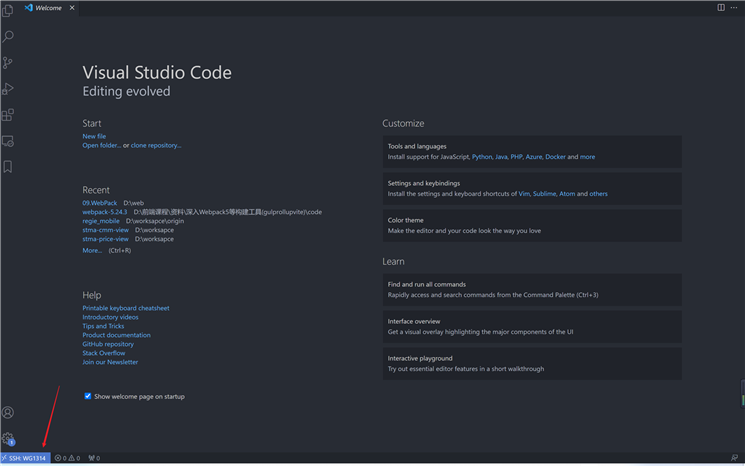745x466 pixels.
Task: Open Introductory videos link
Action: pyautogui.click(x=110, y=317)
